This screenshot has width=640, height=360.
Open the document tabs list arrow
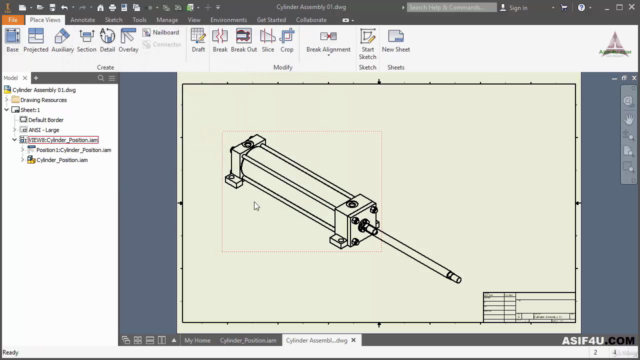click(x=174, y=340)
